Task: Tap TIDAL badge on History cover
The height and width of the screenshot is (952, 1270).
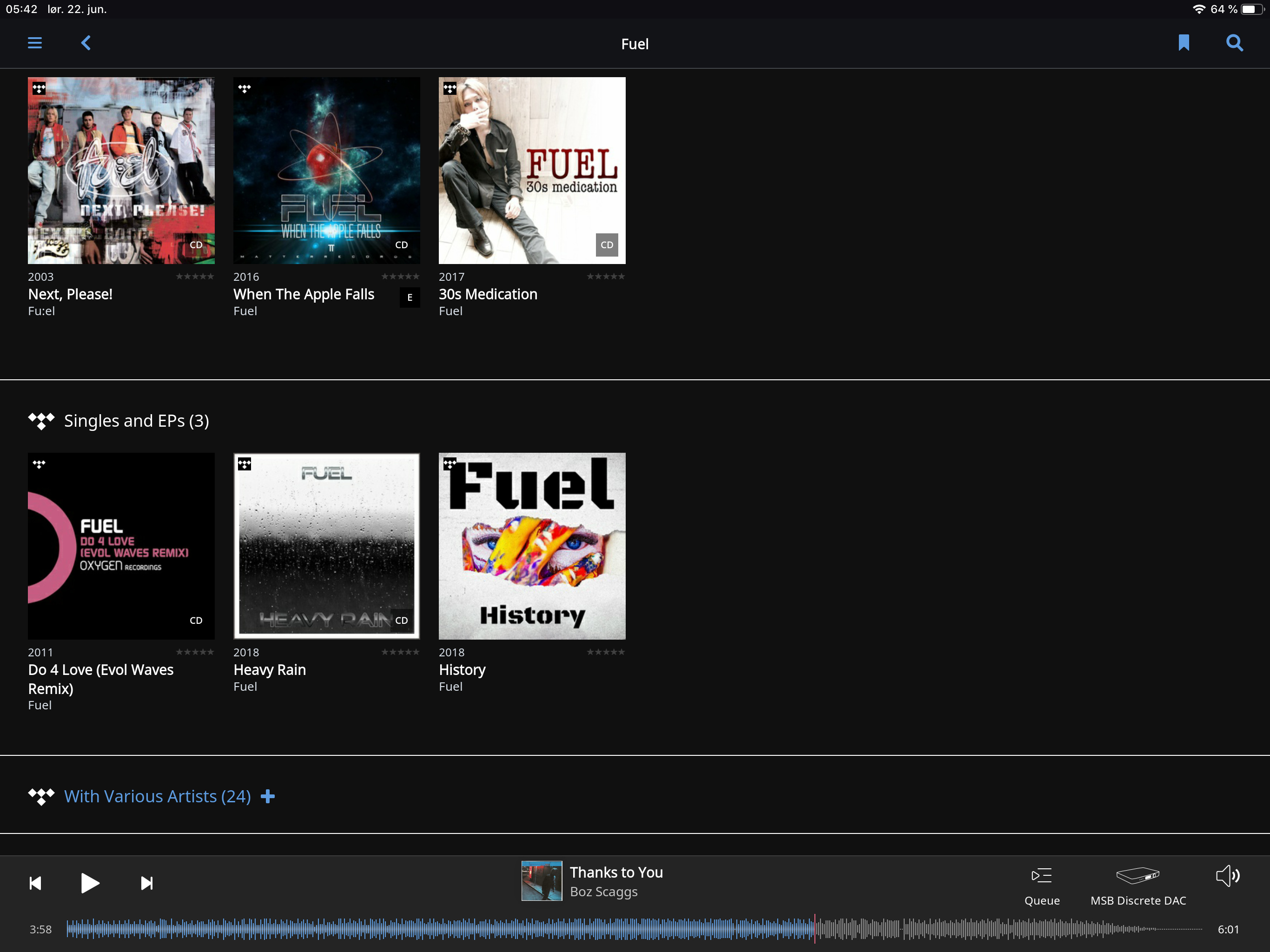Action: click(x=450, y=464)
